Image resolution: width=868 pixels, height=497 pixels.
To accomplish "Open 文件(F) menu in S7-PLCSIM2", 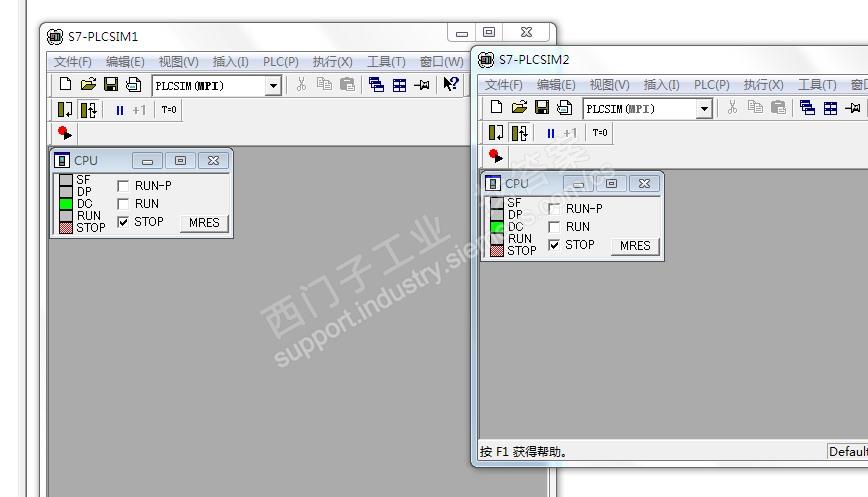I will tap(503, 85).
